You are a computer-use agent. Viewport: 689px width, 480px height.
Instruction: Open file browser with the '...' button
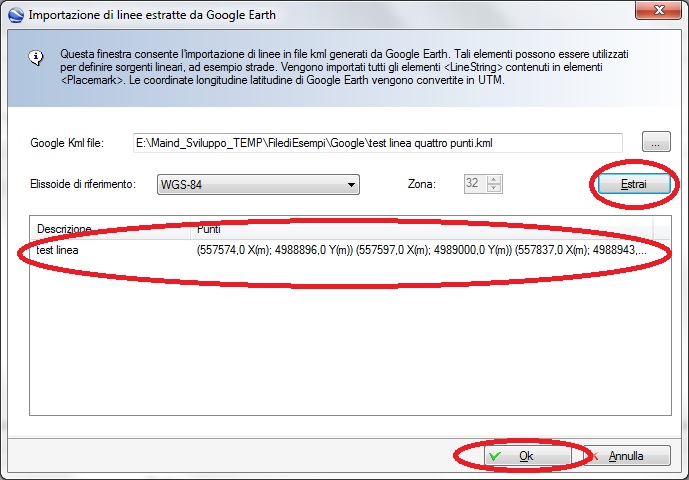tap(655, 143)
